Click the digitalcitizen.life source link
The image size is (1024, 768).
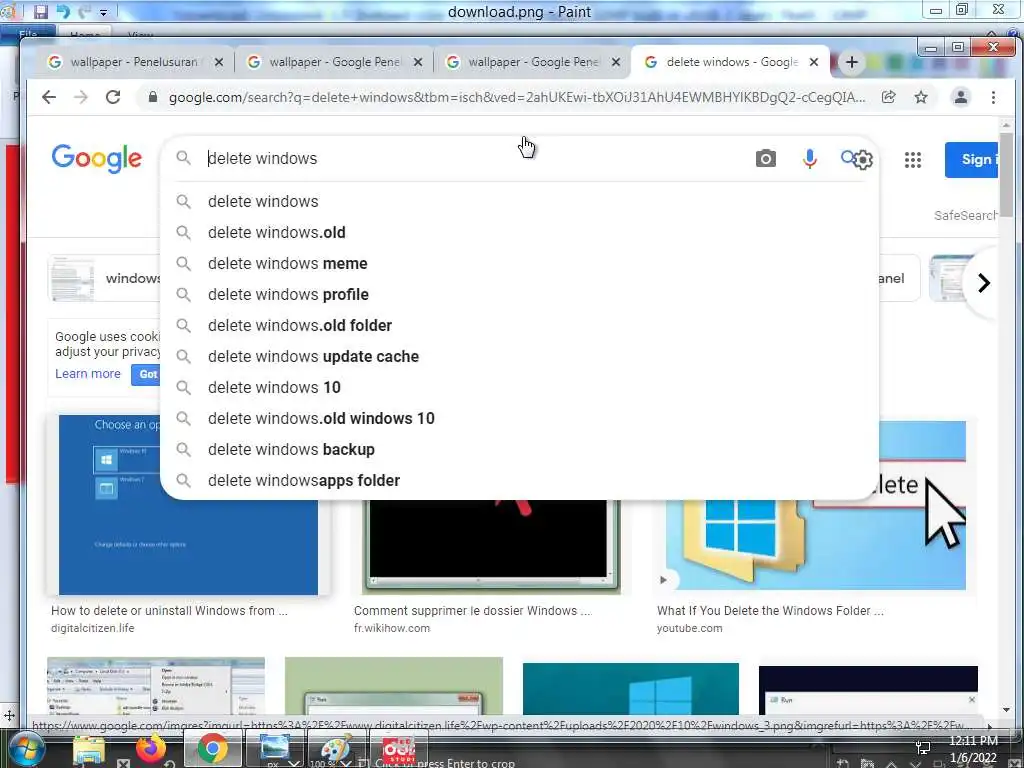92,628
